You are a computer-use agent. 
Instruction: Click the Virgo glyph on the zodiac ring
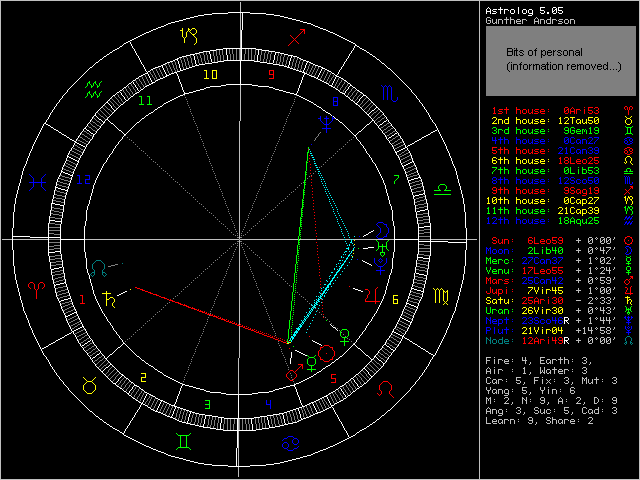click(441, 296)
